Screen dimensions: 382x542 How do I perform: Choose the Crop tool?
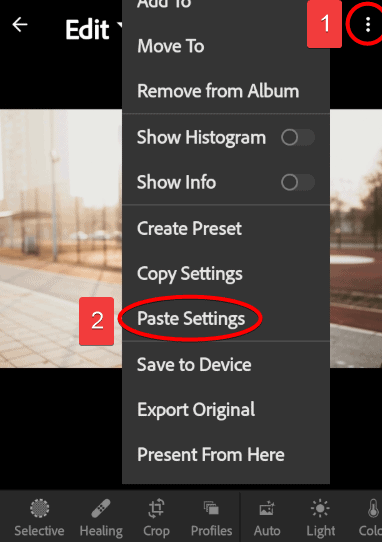click(x=156, y=517)
